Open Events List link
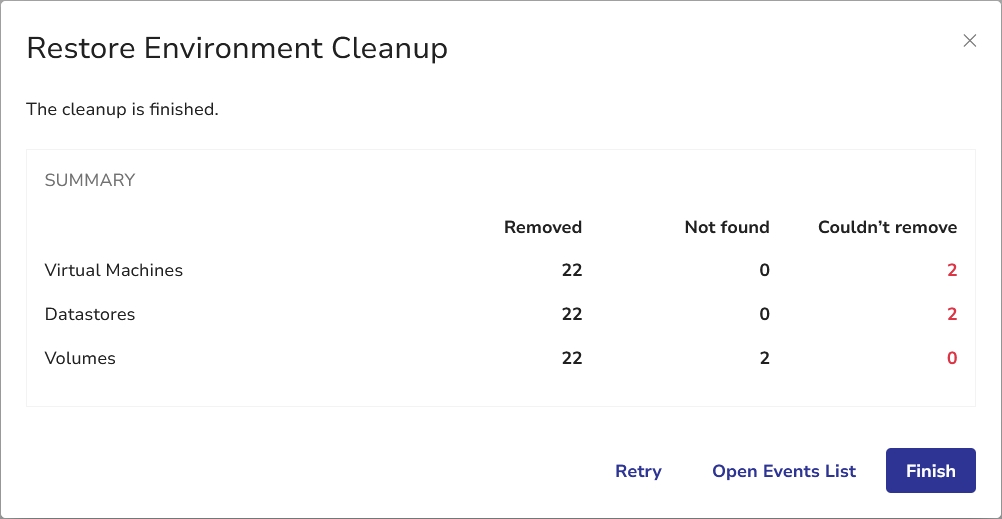 784,471
